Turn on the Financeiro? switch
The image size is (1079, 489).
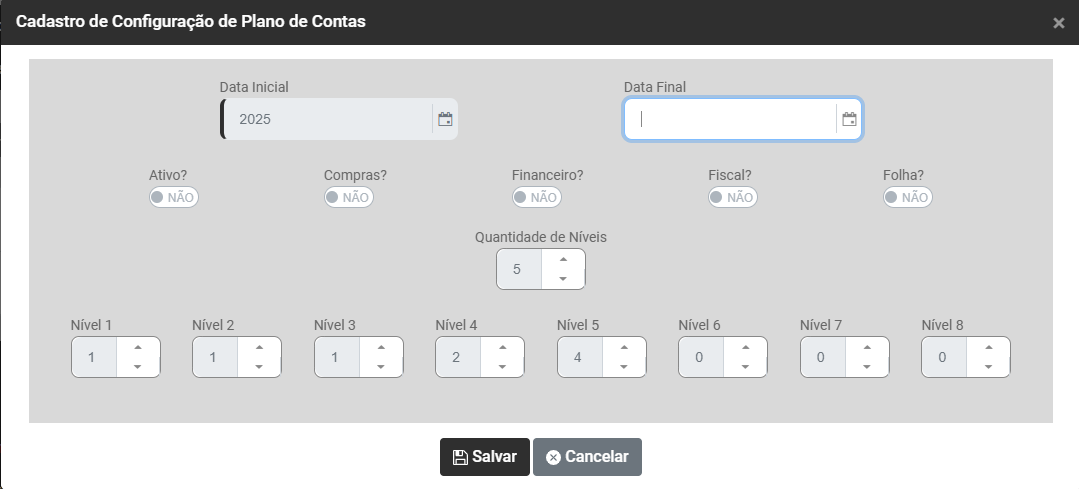point(536,197)
